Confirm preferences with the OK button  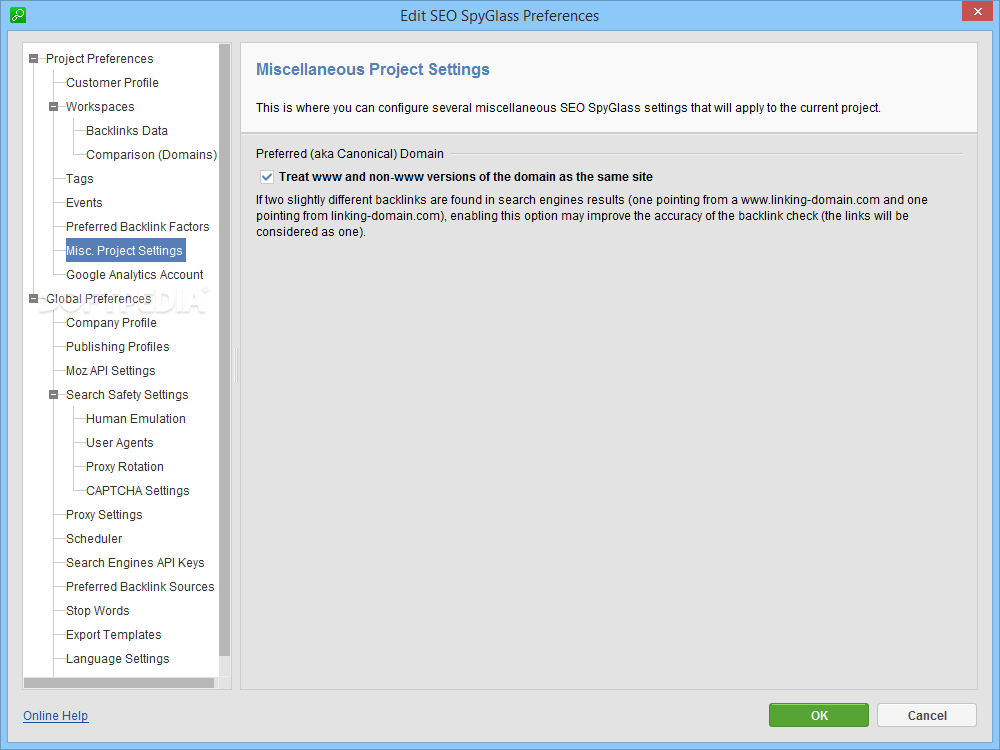pyautogui.click(x=819, y=716)
